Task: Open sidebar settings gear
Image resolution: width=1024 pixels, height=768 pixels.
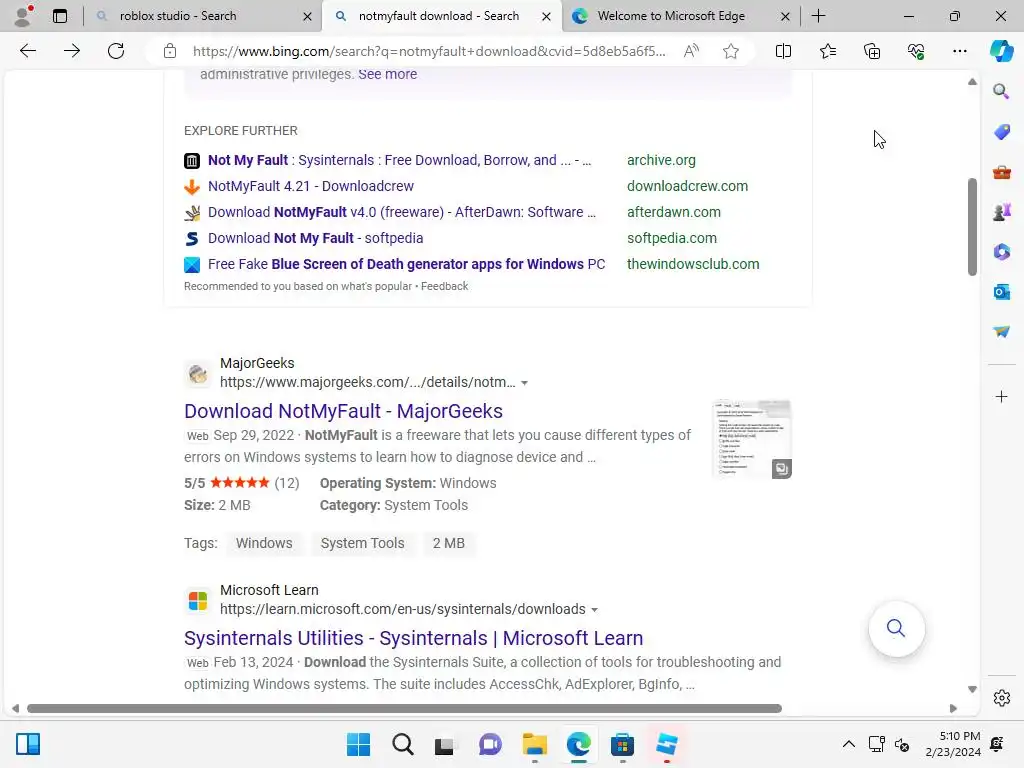Action: pyautogui.click(x=1001, y=698)
